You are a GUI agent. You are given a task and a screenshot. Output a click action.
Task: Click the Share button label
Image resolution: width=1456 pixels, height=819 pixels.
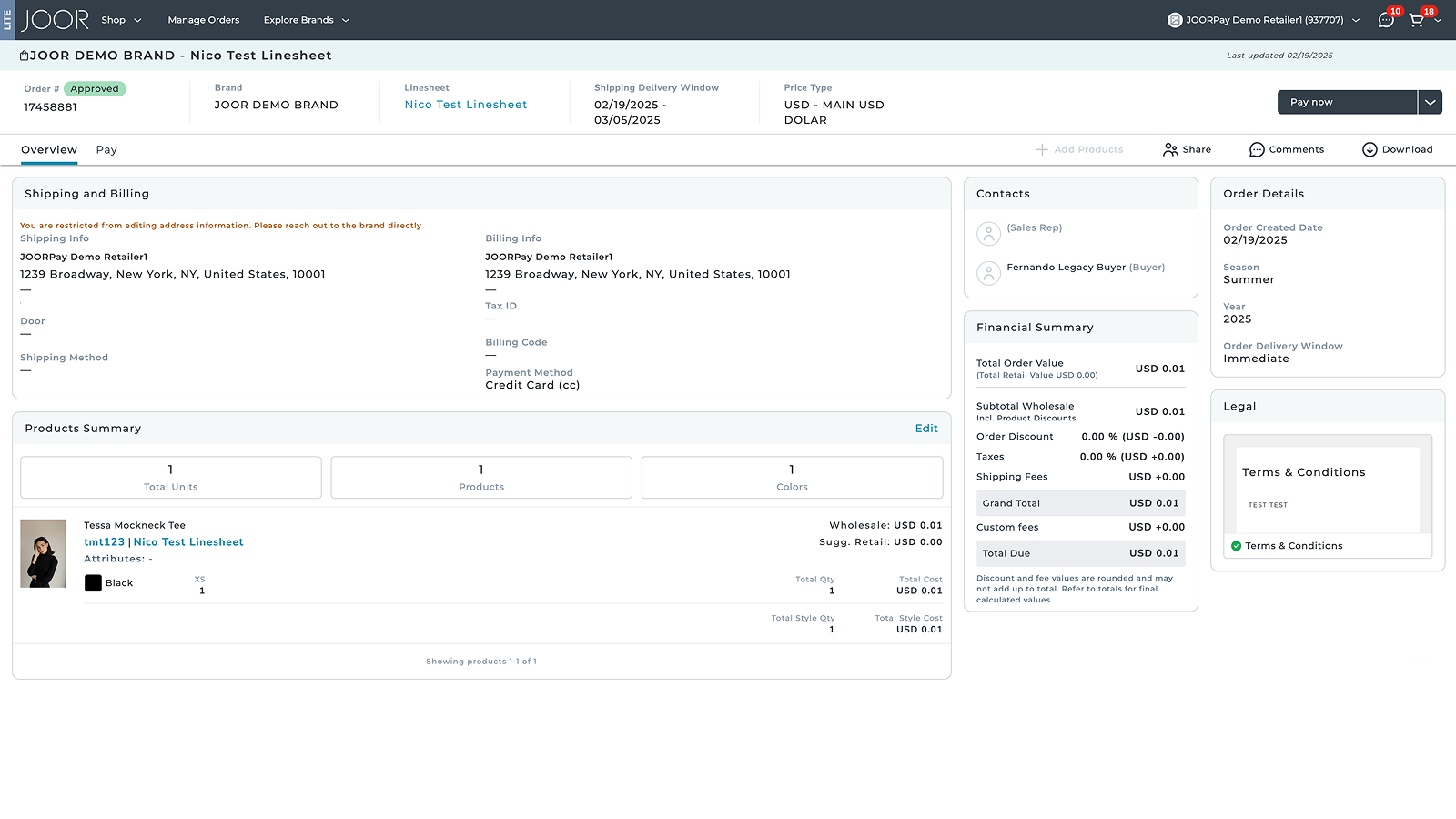(x=1197, y=149)
